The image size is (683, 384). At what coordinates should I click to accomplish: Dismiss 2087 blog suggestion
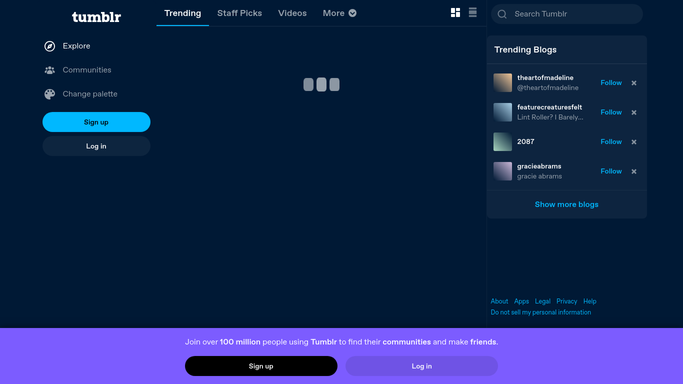point(634,142)
